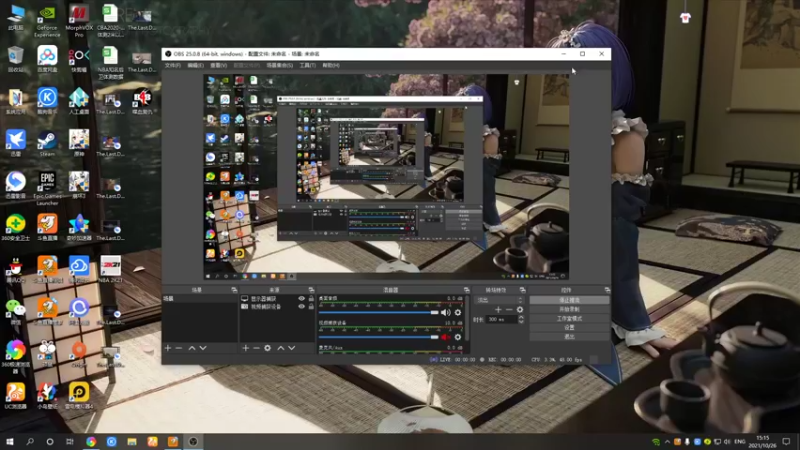Move the selected source up
Viewport: 800px width, 450px height.
pyautogui.click(x=281, y=348)
